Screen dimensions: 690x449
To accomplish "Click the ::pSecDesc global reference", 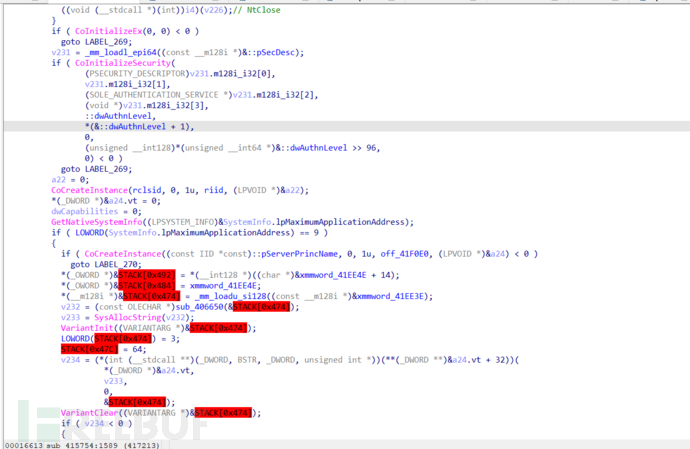I will coord(275,52).
